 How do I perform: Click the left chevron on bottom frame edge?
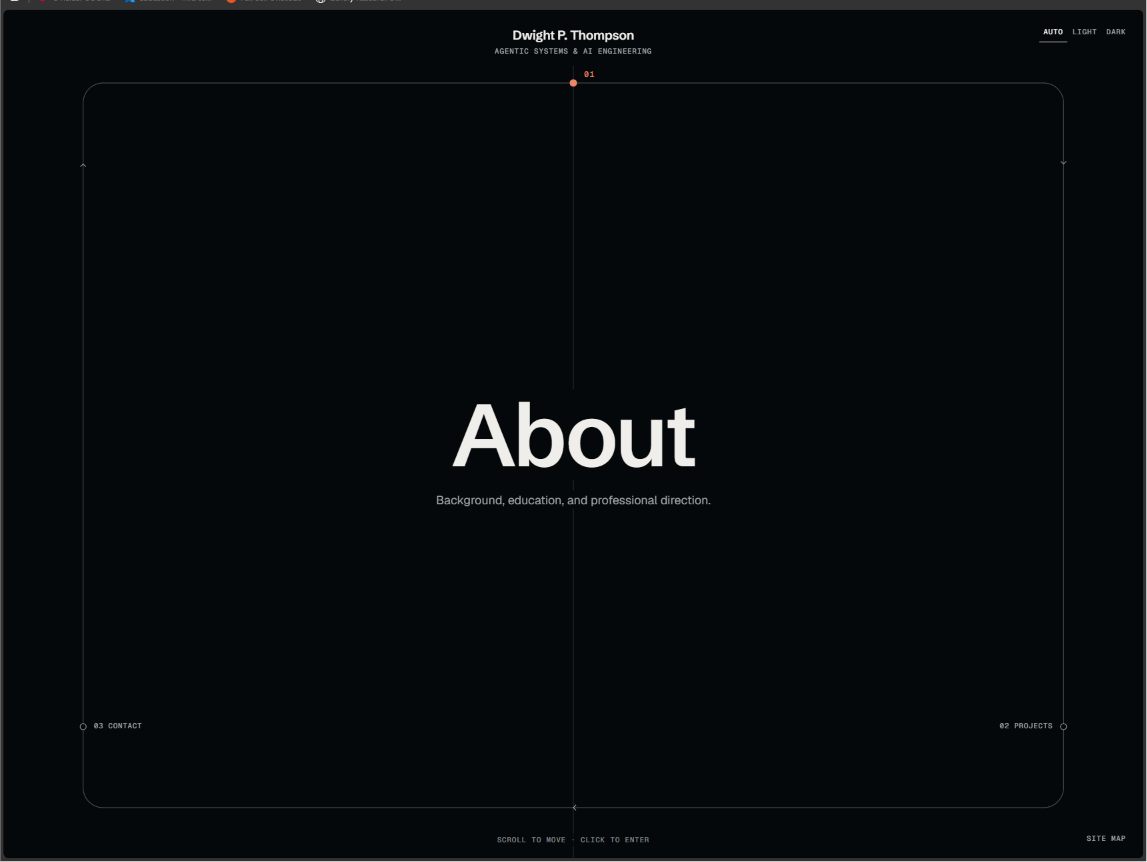tap(574, 808)
